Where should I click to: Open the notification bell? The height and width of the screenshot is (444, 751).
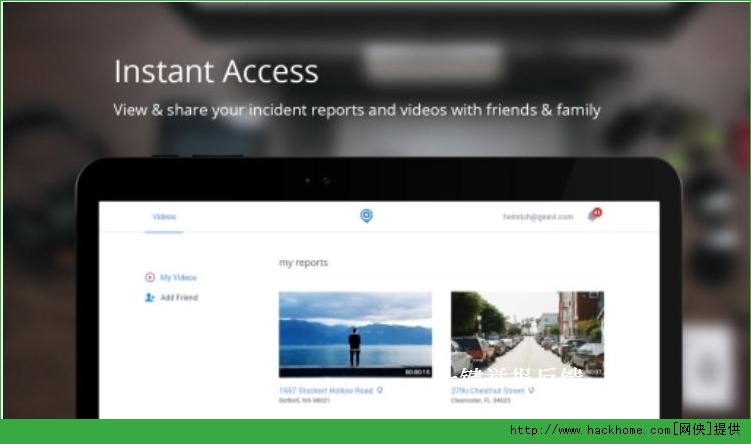[x=592, y=215]
